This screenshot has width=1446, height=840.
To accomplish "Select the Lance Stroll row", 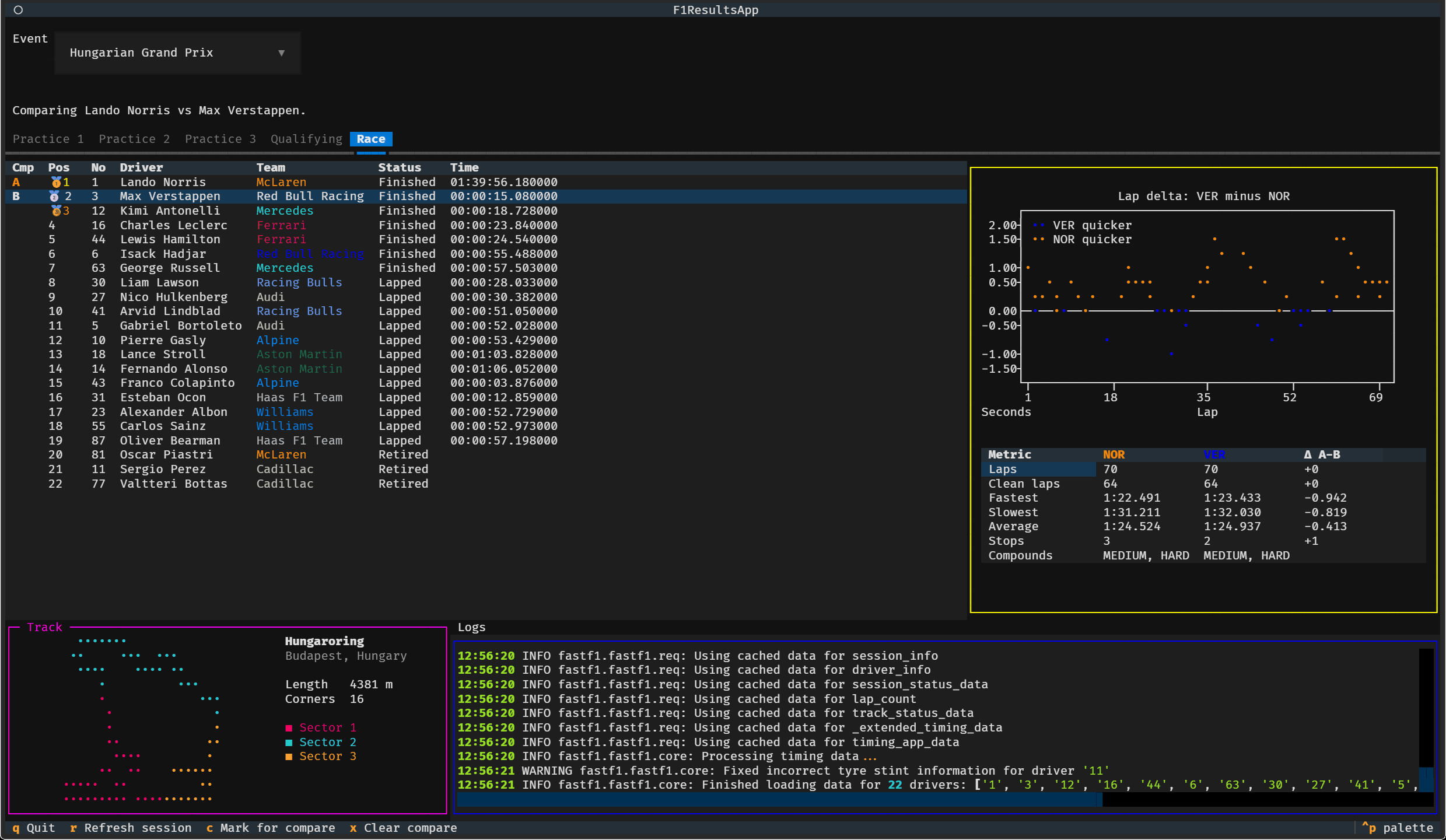I will pos(486,354).
